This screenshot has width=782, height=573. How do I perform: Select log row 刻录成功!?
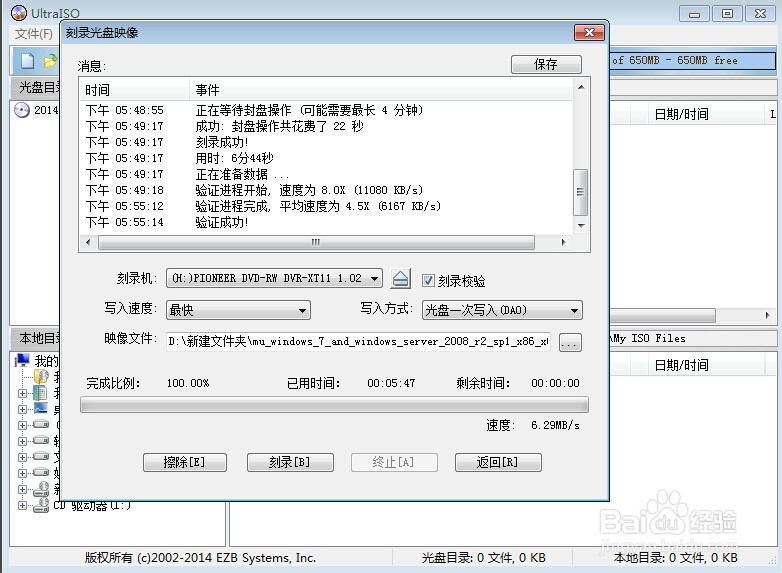(x=326, y=142)
